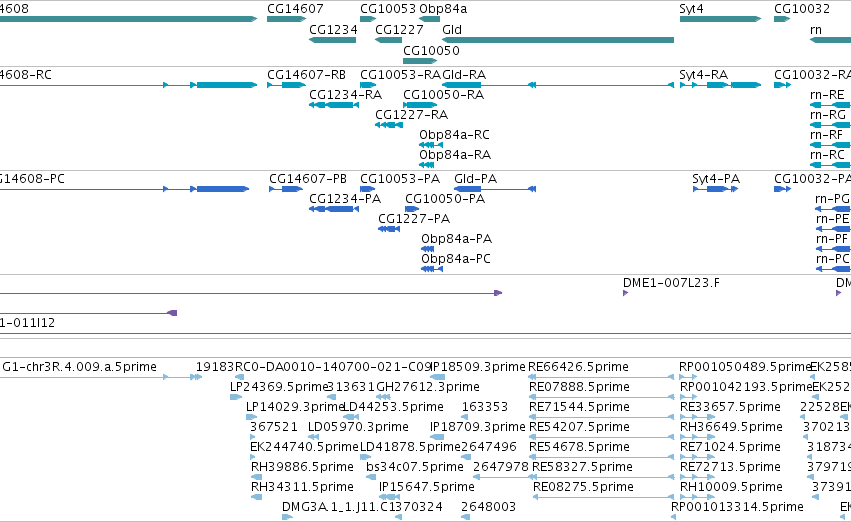
Task: Click the DME1-007L23.F clone label
Action: pyautogui.click(x=671, y=283)
